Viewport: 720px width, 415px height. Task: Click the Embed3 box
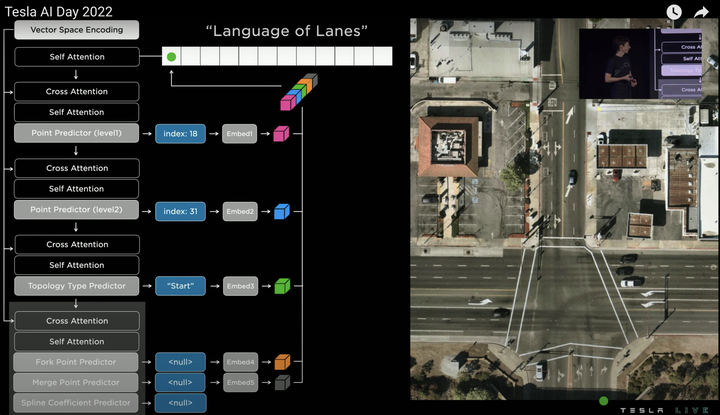point(241,286)
